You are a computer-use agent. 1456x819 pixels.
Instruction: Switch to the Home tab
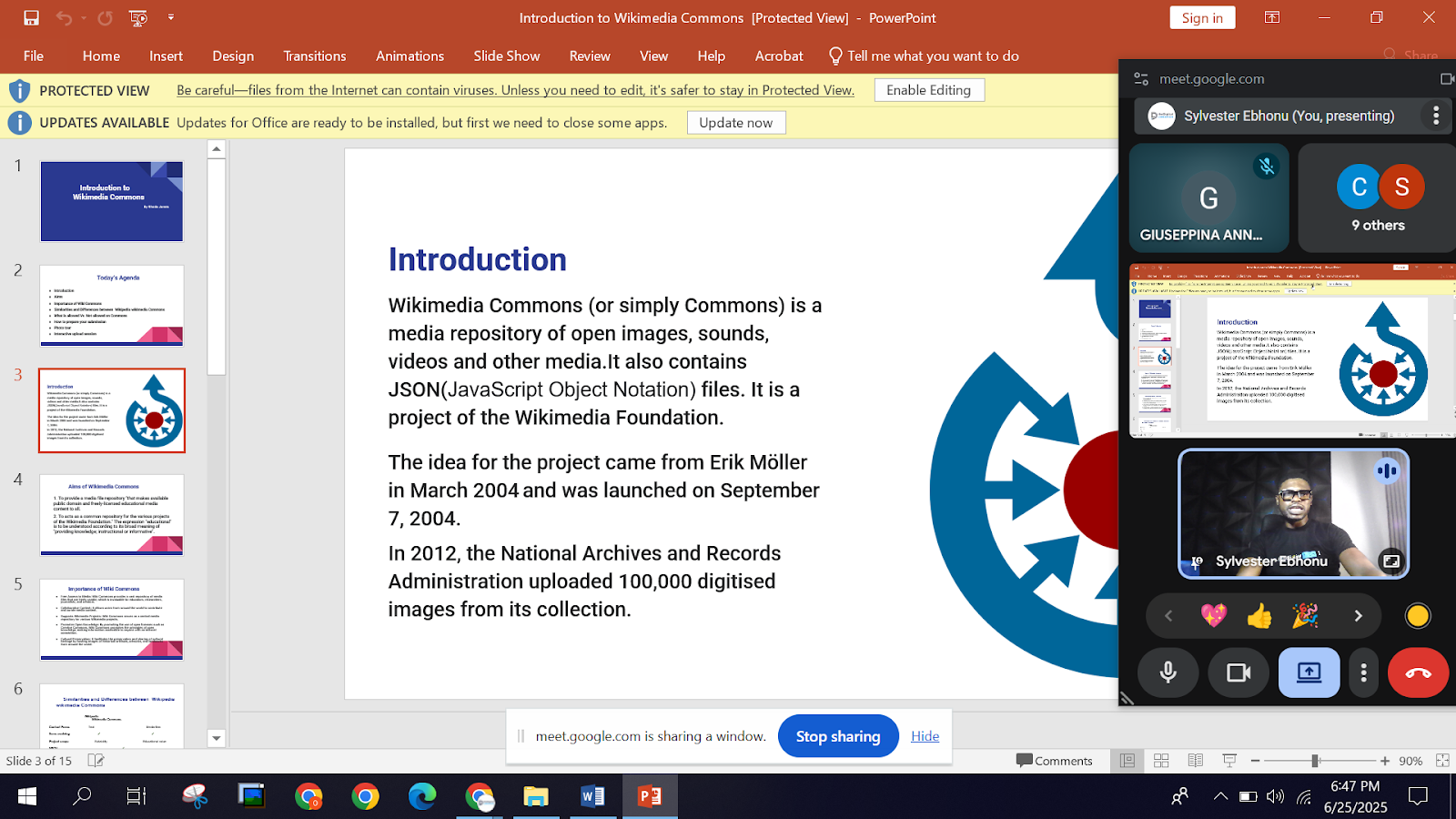pyautogui.click(x=101, y=56)
